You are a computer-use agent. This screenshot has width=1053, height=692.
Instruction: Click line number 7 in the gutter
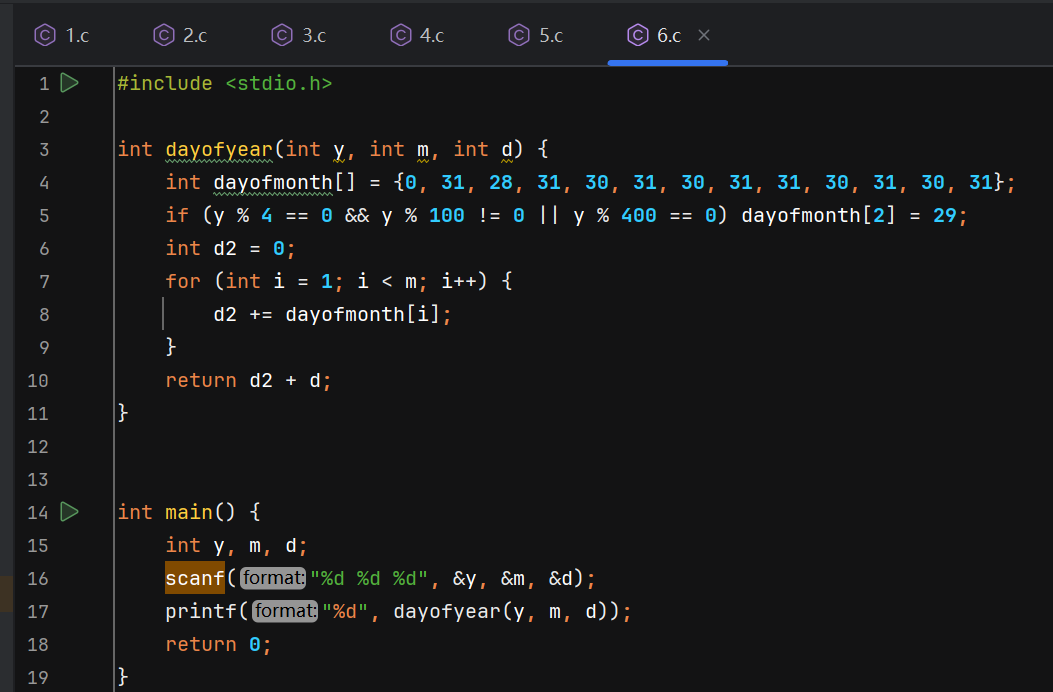point(43,281)
